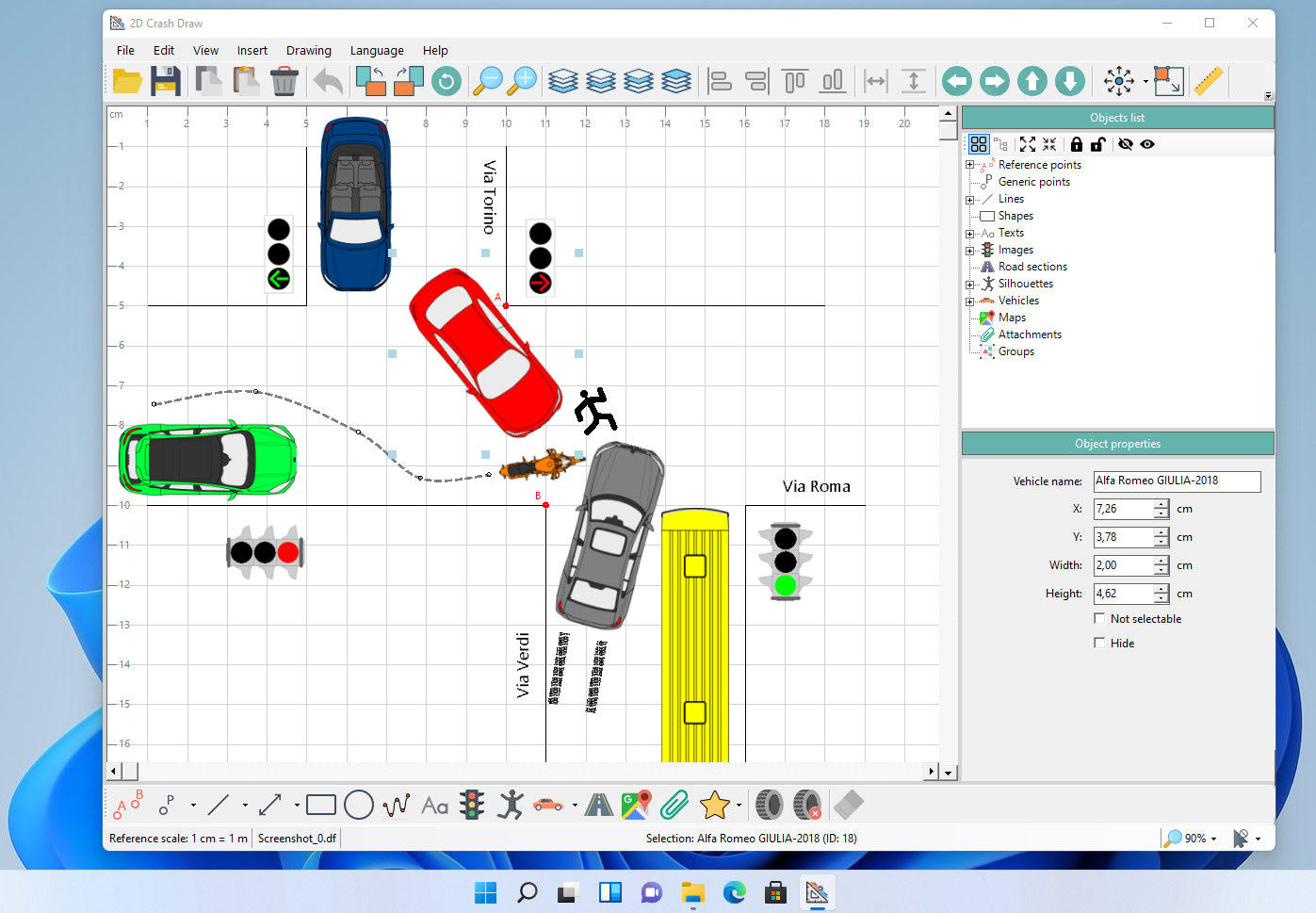1316x913 pixels.
Task: Click the yellow ruler measure icon
Action: coord(1209,82)
